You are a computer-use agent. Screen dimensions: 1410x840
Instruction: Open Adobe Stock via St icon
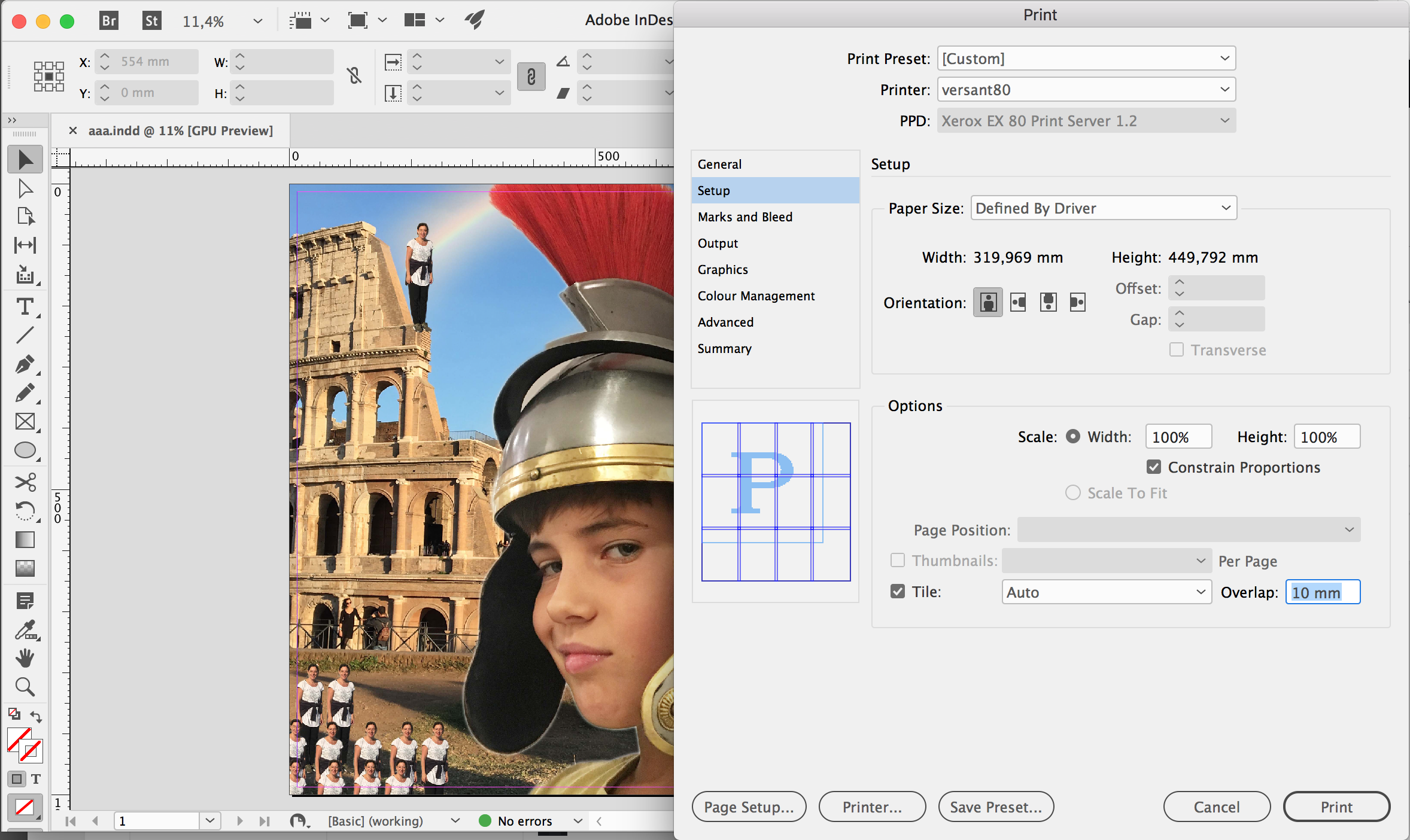(152, 21)
